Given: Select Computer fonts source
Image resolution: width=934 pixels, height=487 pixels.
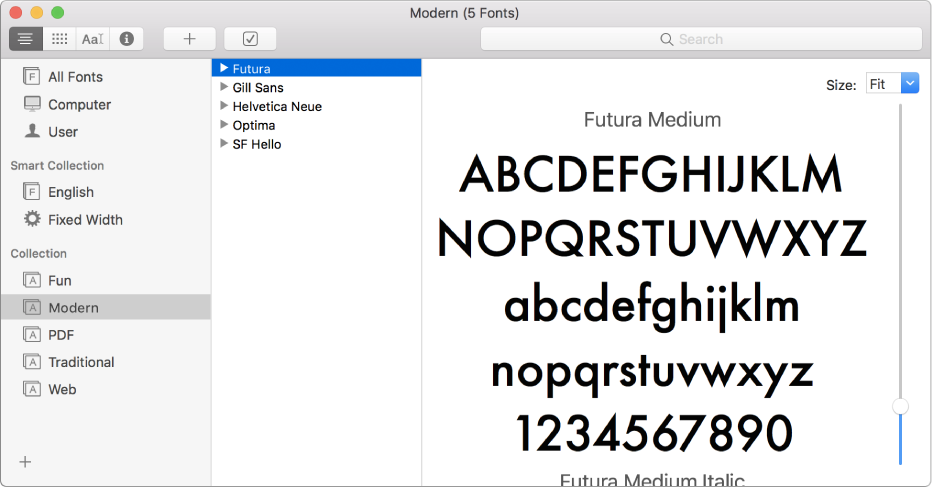Looking at the screenshot, I should [x=105, y=104].
